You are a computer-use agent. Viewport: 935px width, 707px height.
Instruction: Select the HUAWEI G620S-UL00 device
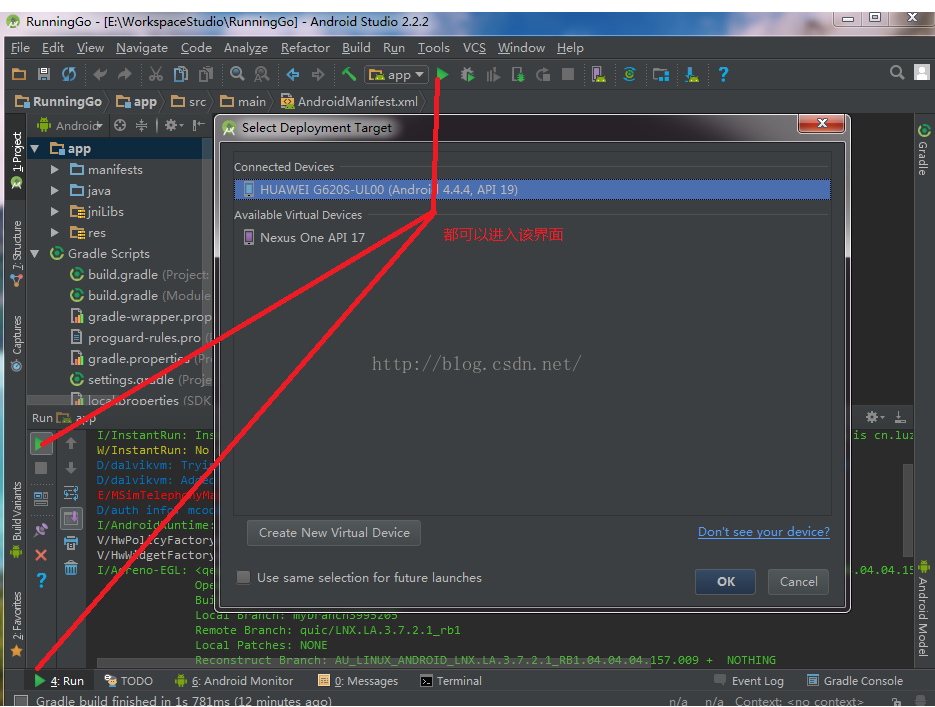click(x=532, y=190)
